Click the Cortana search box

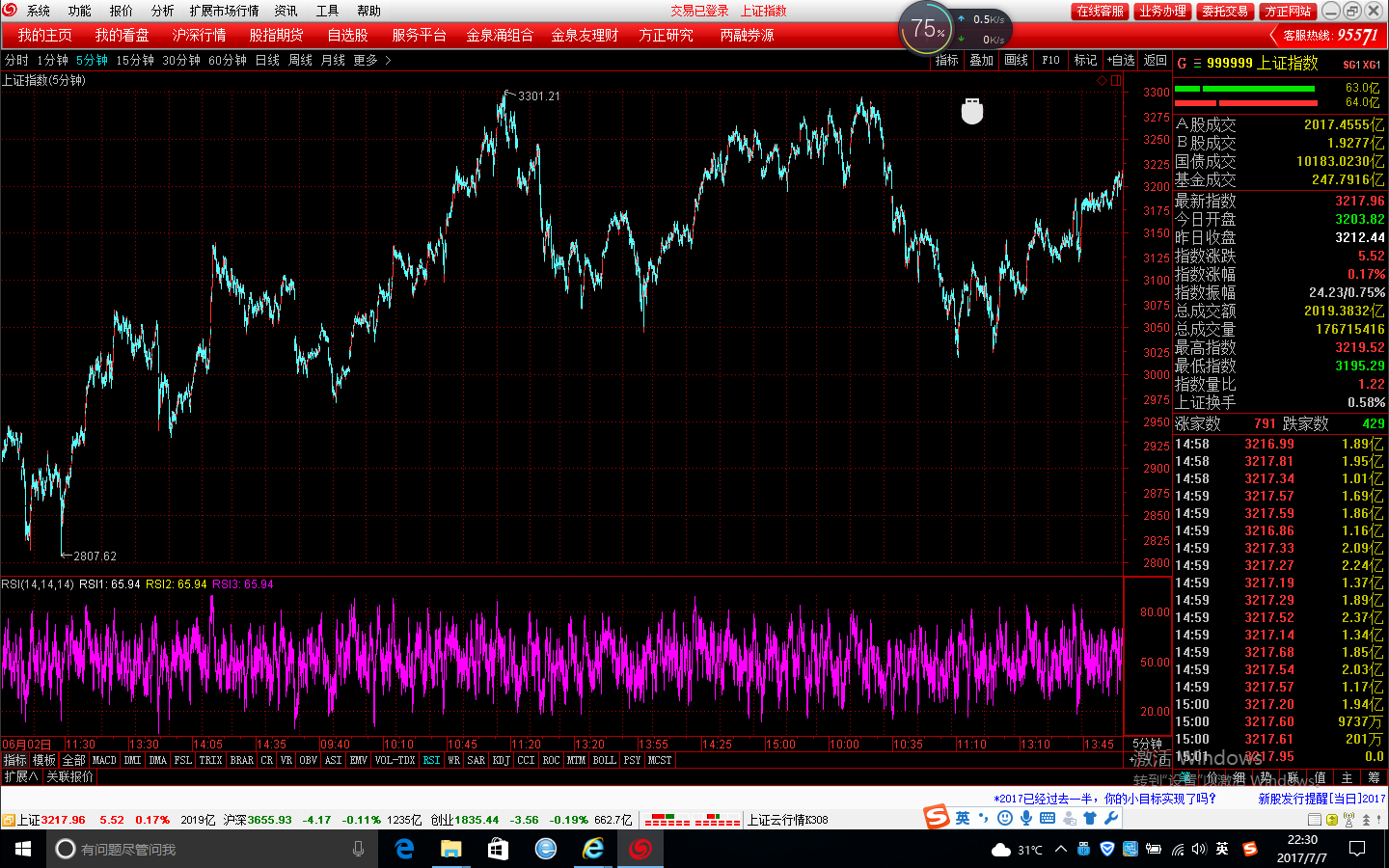point(211,849)
